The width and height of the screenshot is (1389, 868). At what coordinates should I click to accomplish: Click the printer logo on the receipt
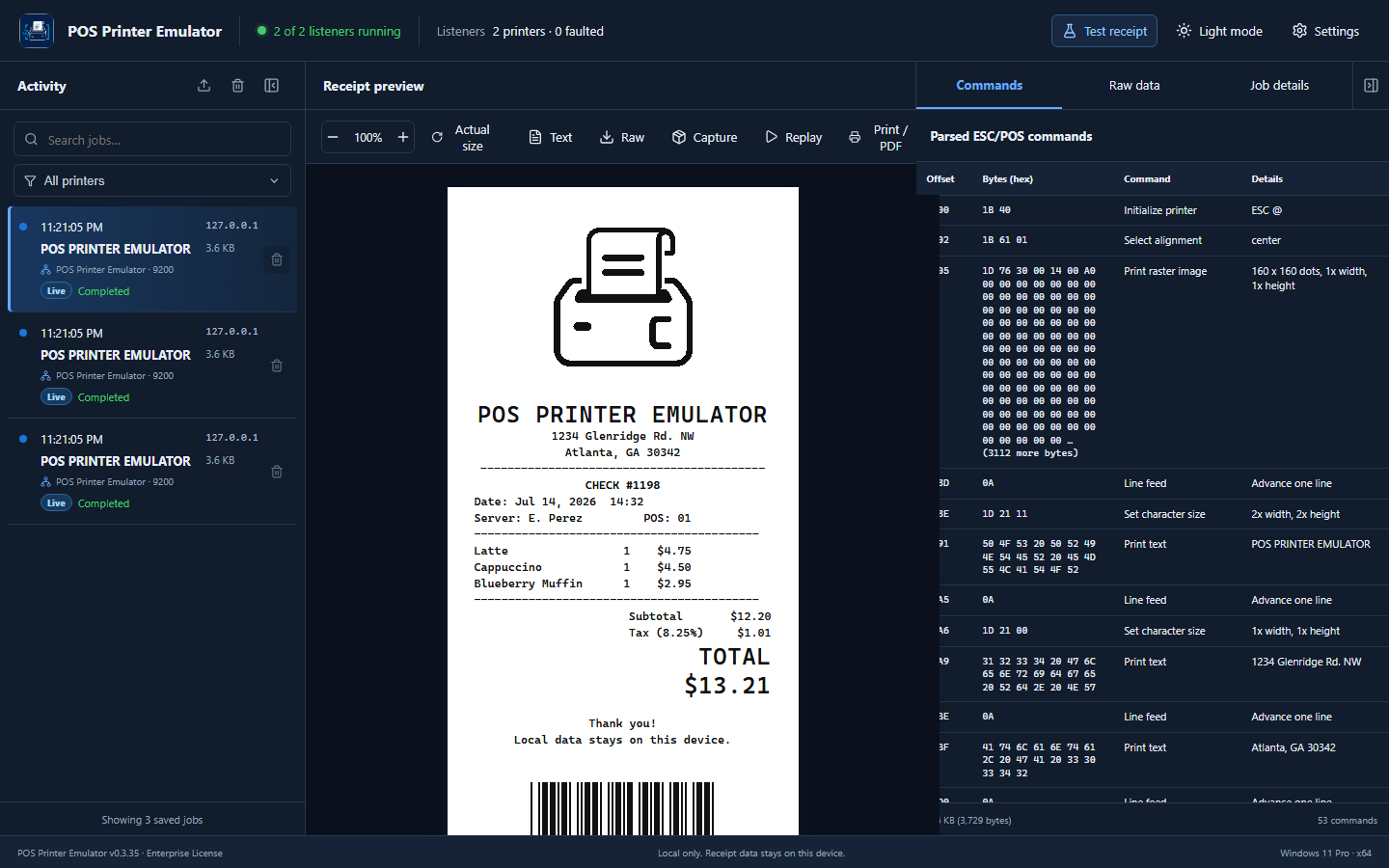tap(623, 296)
